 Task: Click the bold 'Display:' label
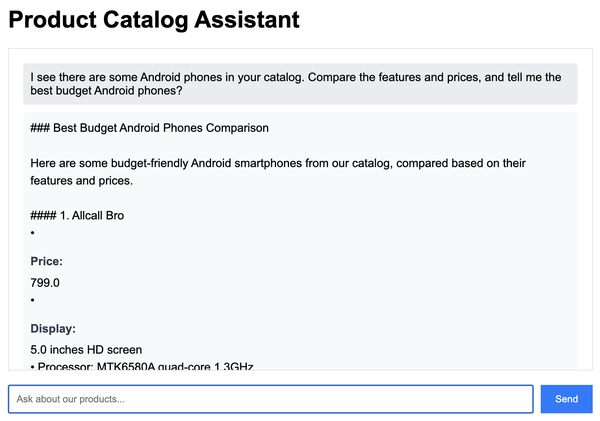[53, 328]
